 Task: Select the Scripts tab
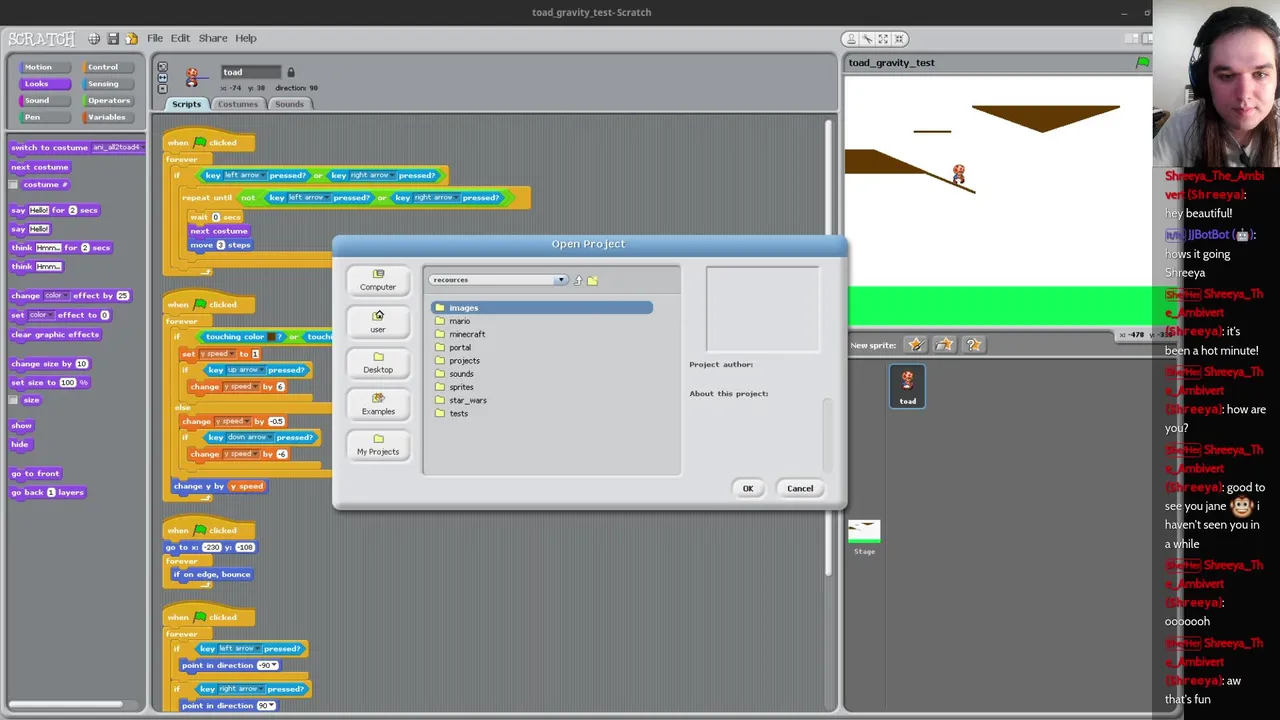(x=186, y=104)
